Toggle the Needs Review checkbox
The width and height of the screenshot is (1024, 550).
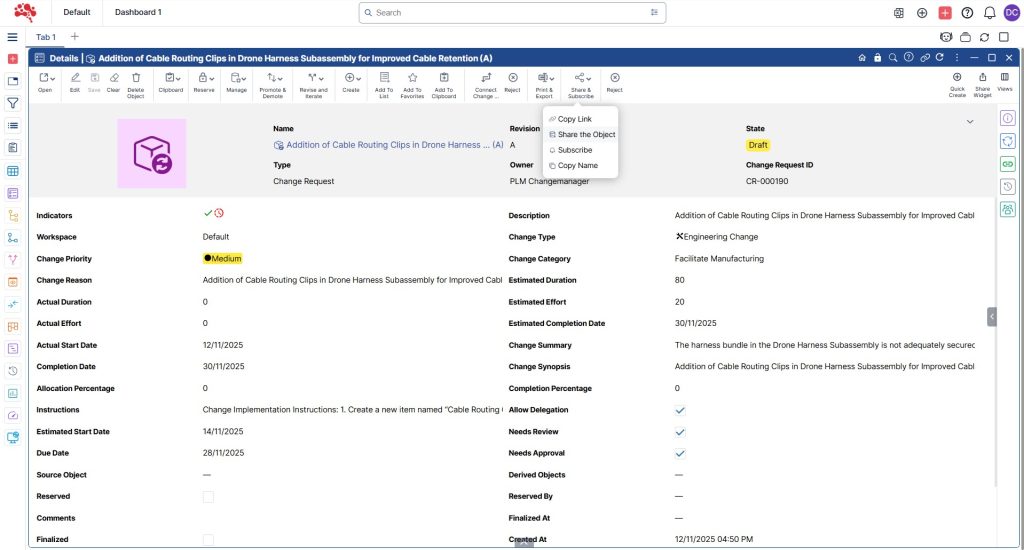680,432
